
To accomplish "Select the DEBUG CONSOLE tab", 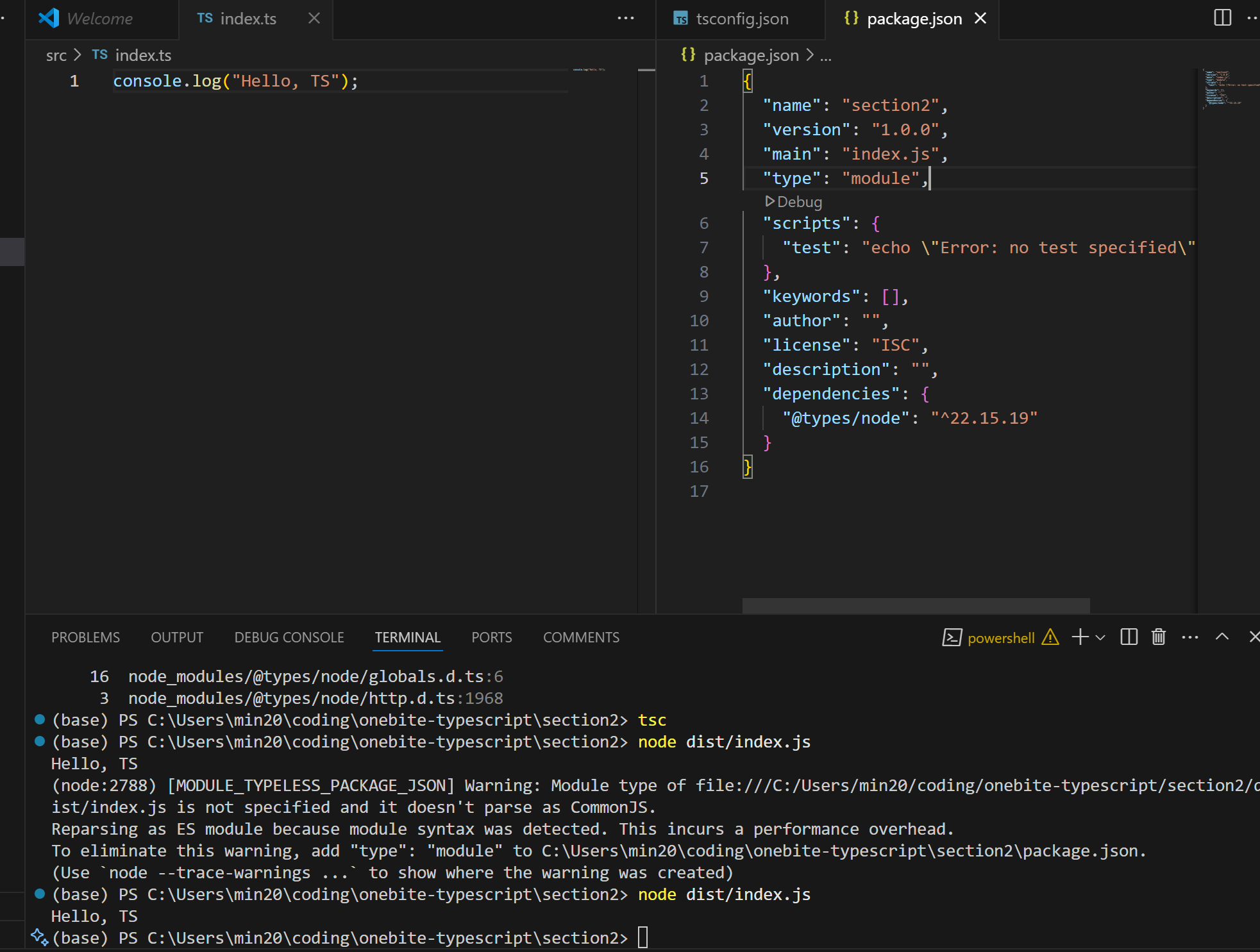I will click(x=289, y=637).
